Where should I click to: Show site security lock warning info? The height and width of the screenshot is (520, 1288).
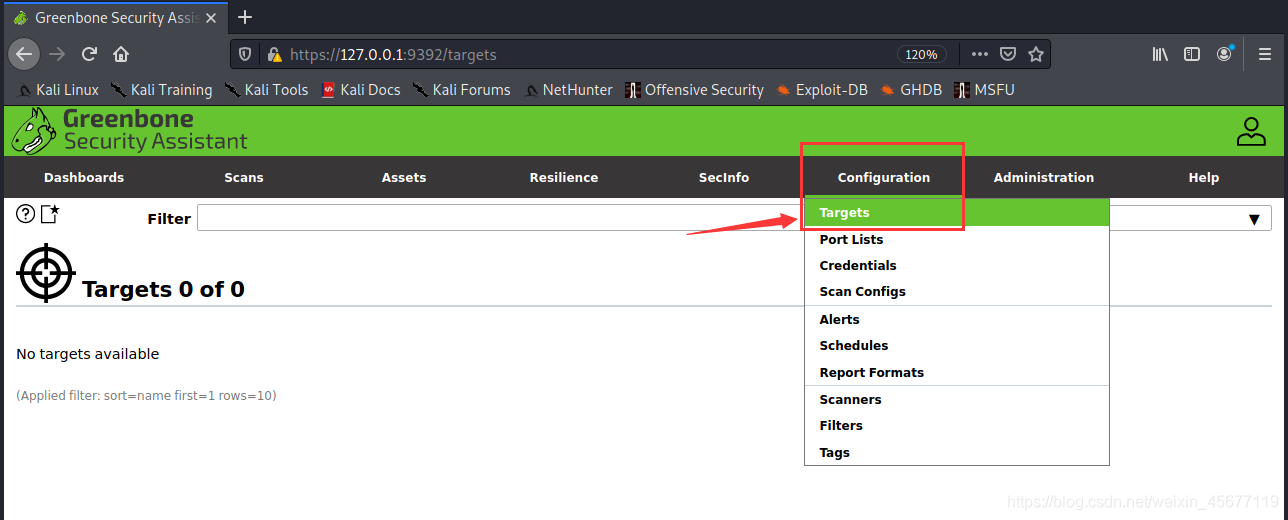(273, 54)
